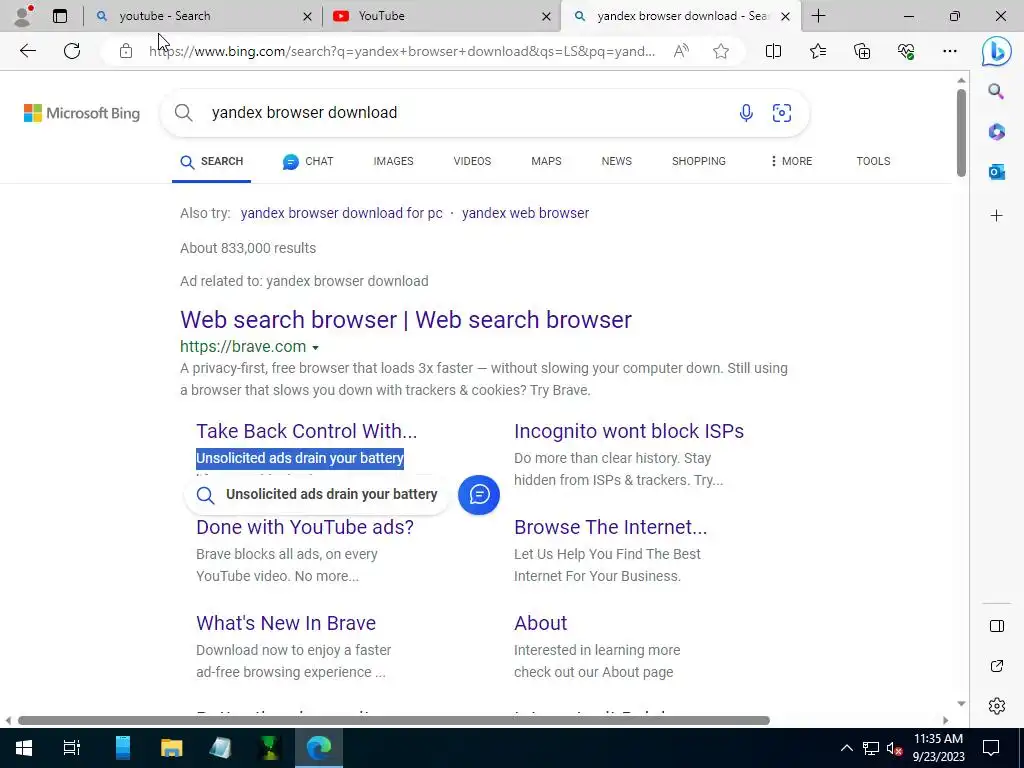
Task: Click the vertical scrollbar thumb
Action: coord(961,133)
